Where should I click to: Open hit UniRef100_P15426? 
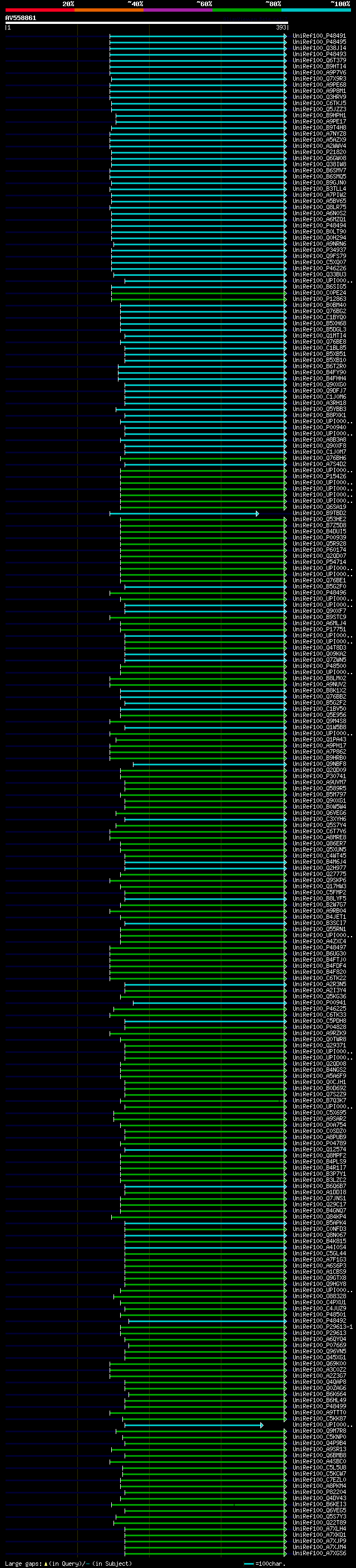tap(319, 477)
